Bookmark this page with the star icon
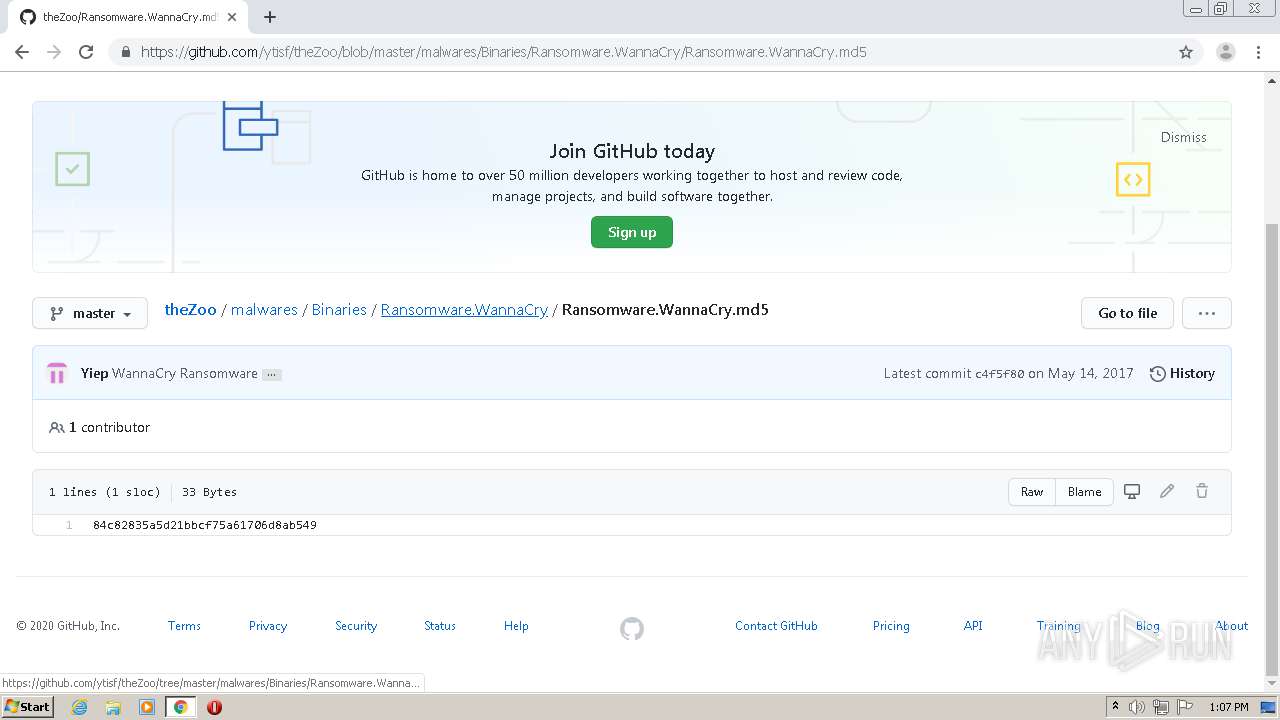This screenshot has height=720, width=1280. pyautogui.click(x=1186, y=52)
